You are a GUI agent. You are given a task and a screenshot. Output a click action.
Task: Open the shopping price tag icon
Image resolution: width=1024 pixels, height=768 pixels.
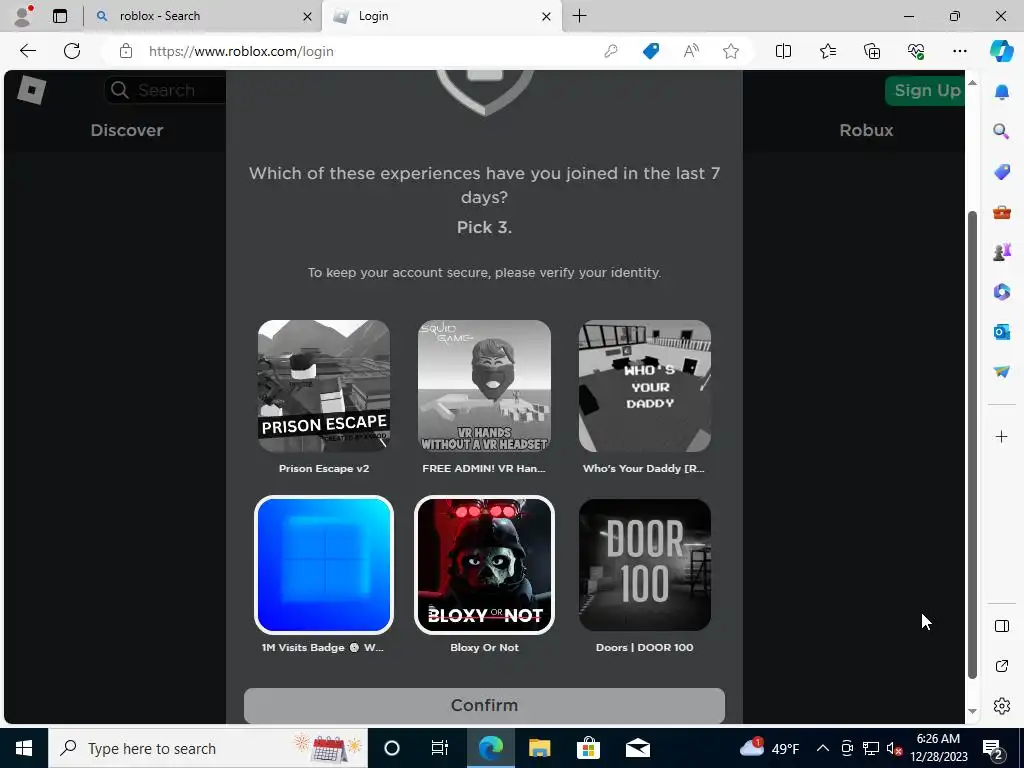coord(650,51)
